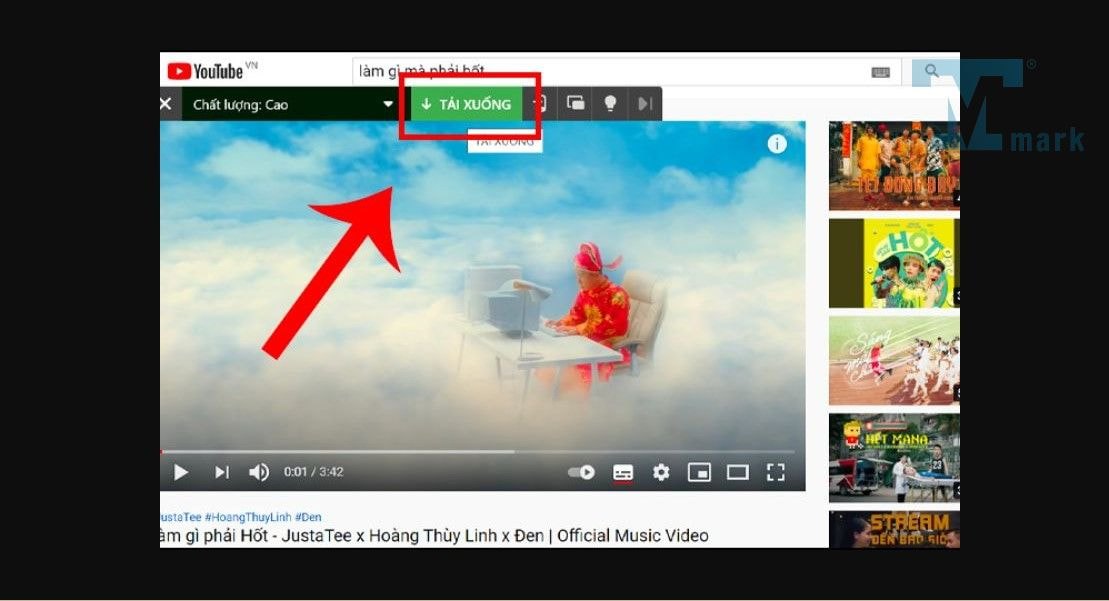The width and height of the screenshot is (1109, 601).
Task: Switch to miniplayer mode
Action: pos(699,472)
